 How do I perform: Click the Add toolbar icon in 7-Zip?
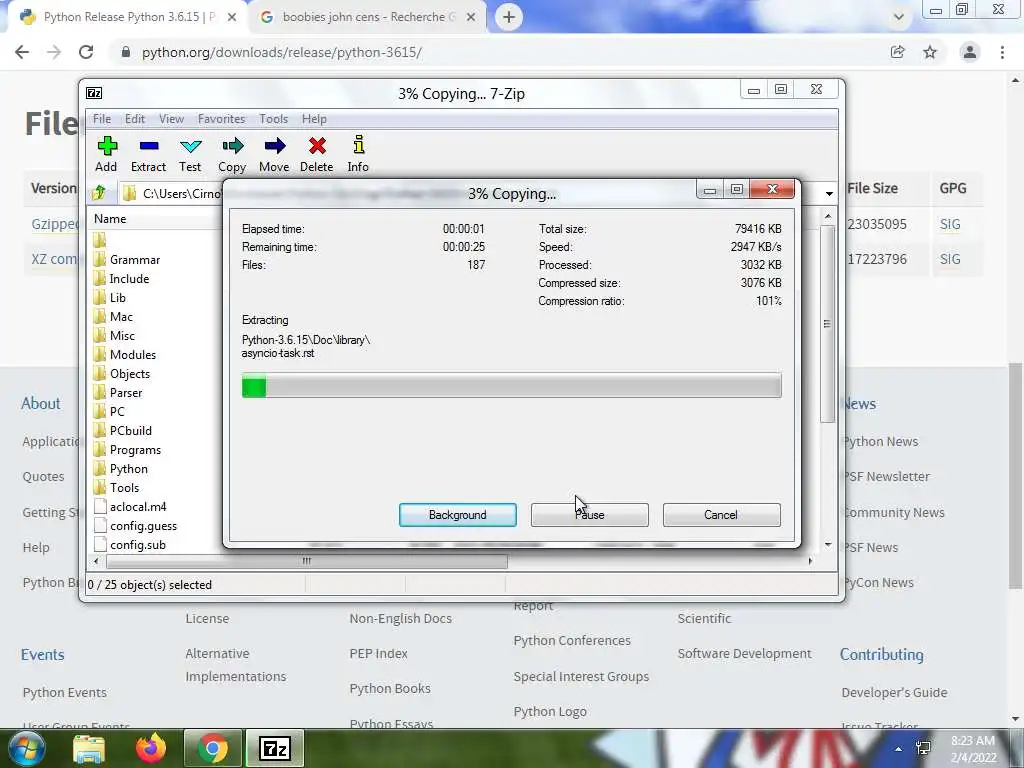pos(106,154)
